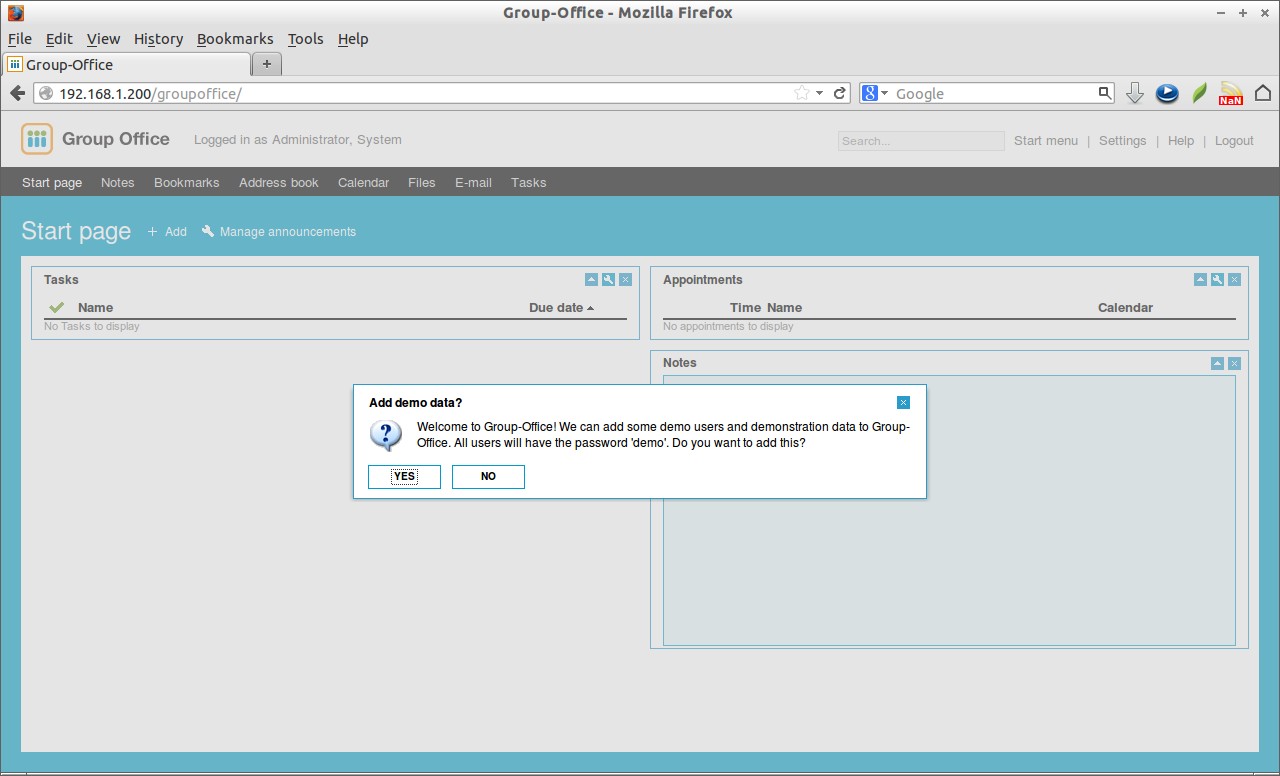Switch to the E-mail module tab

473,182
